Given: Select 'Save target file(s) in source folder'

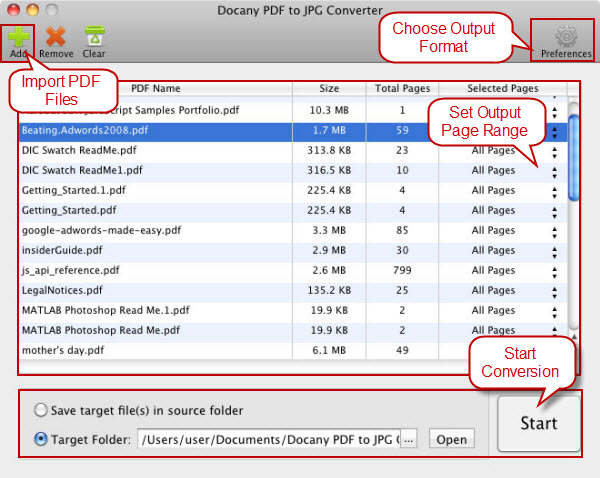Looking at the screenshot, I should point(41,410).
